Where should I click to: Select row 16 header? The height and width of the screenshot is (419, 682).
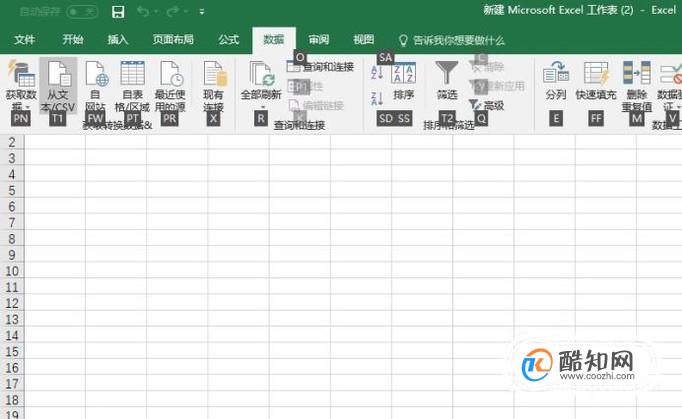tap(12, 368)
